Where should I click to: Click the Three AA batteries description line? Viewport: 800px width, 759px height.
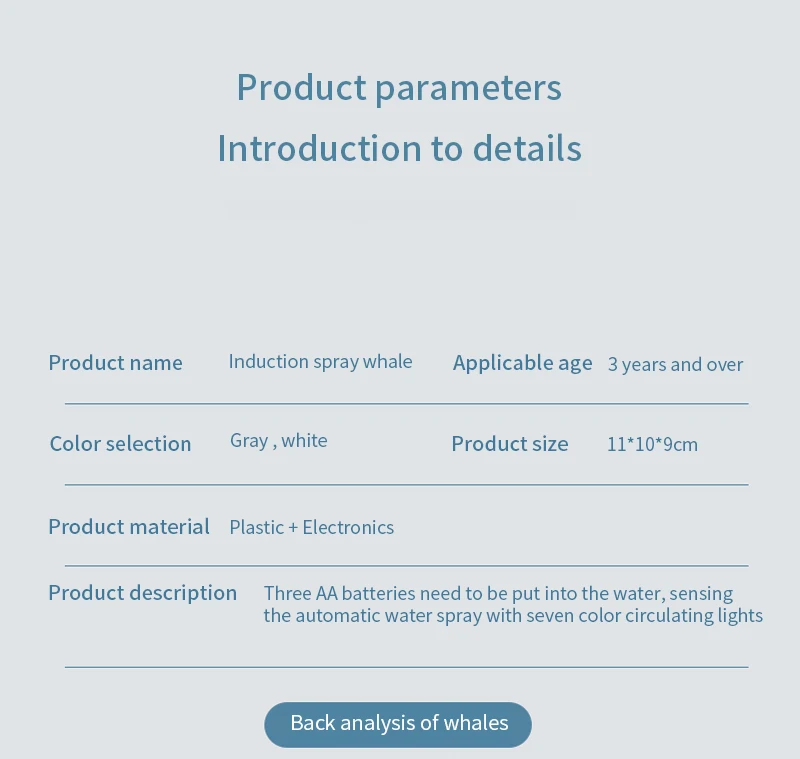click(498, 594)
